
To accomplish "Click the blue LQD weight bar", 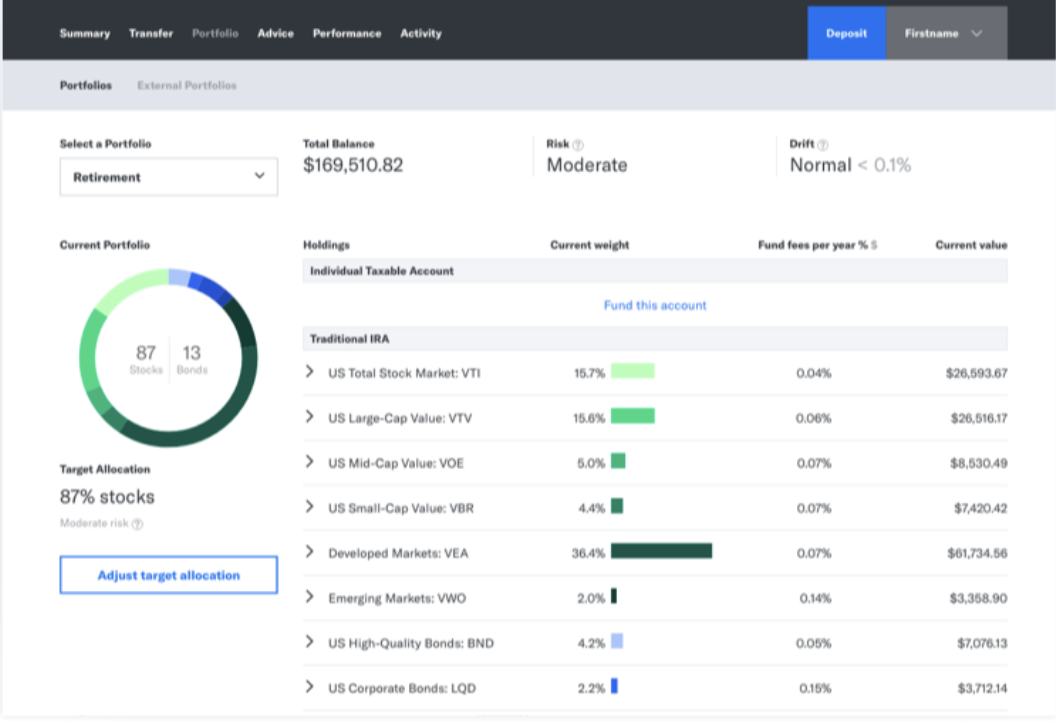I will [x=614, y=686].
